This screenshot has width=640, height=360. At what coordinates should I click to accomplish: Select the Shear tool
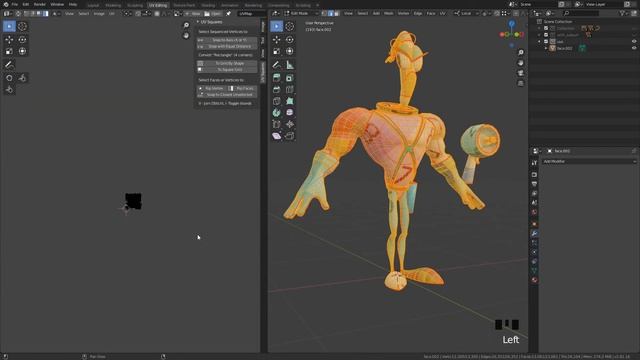(x=276, y=136)
